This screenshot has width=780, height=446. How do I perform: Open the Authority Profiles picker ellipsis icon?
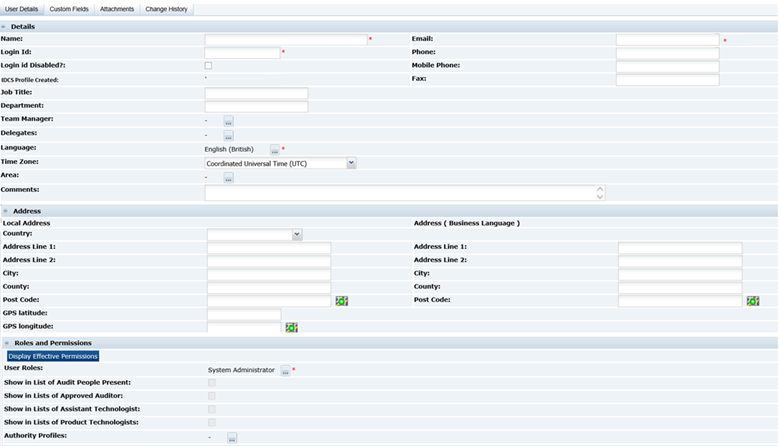232,438
